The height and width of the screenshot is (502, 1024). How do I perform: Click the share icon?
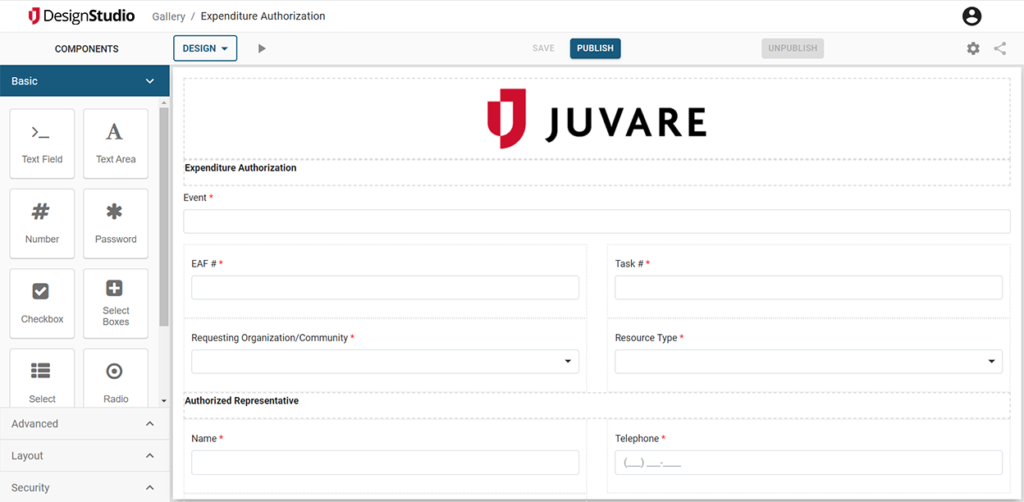1000,48
